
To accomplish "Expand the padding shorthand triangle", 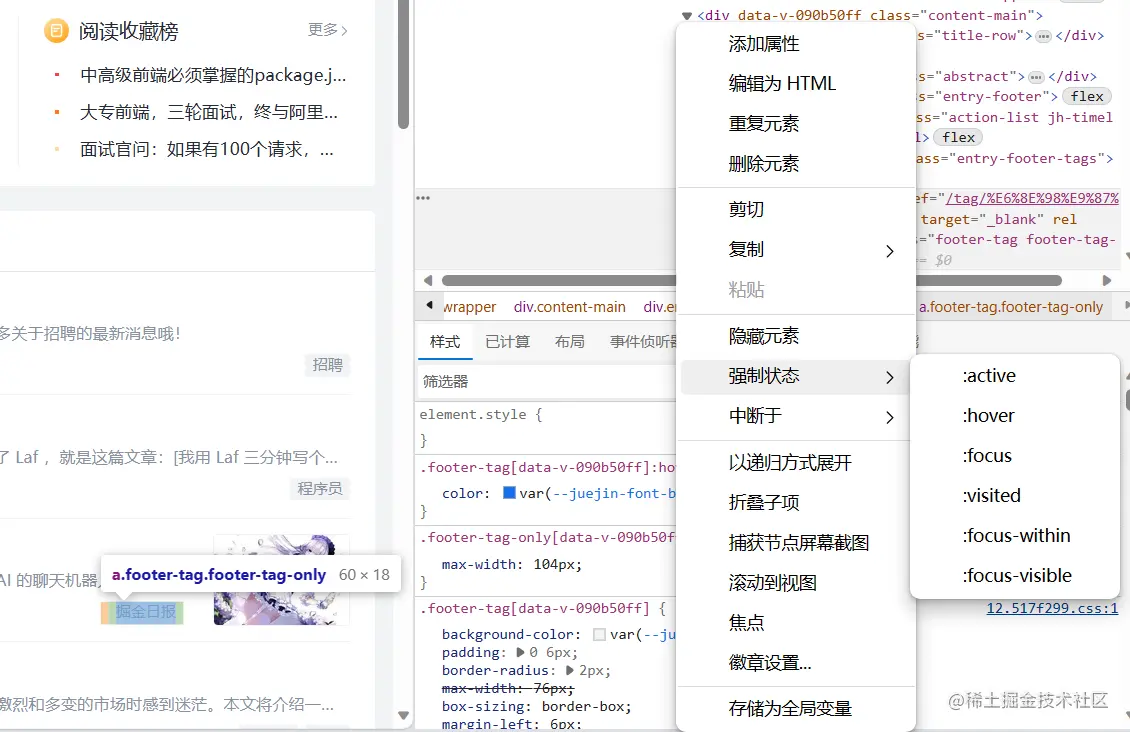I will point(520,653).
